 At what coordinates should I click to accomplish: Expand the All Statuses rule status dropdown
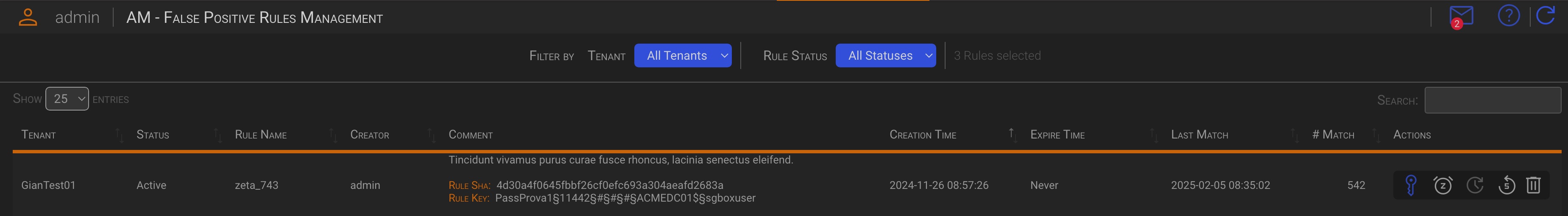pos(885,55)
